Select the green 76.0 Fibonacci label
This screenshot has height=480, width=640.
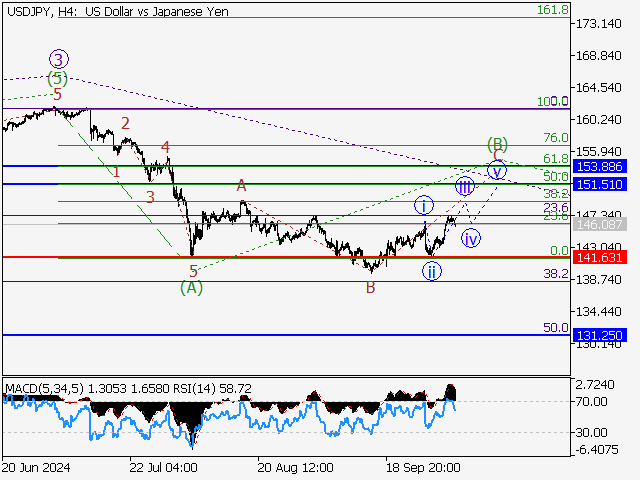pos(556,138)
